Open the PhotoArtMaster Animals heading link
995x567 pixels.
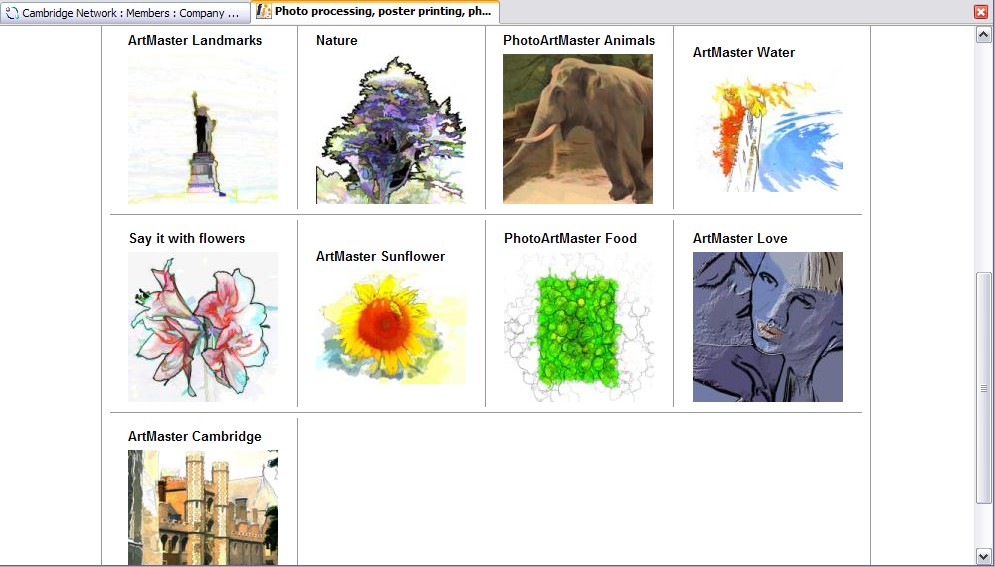pos(579,41)
